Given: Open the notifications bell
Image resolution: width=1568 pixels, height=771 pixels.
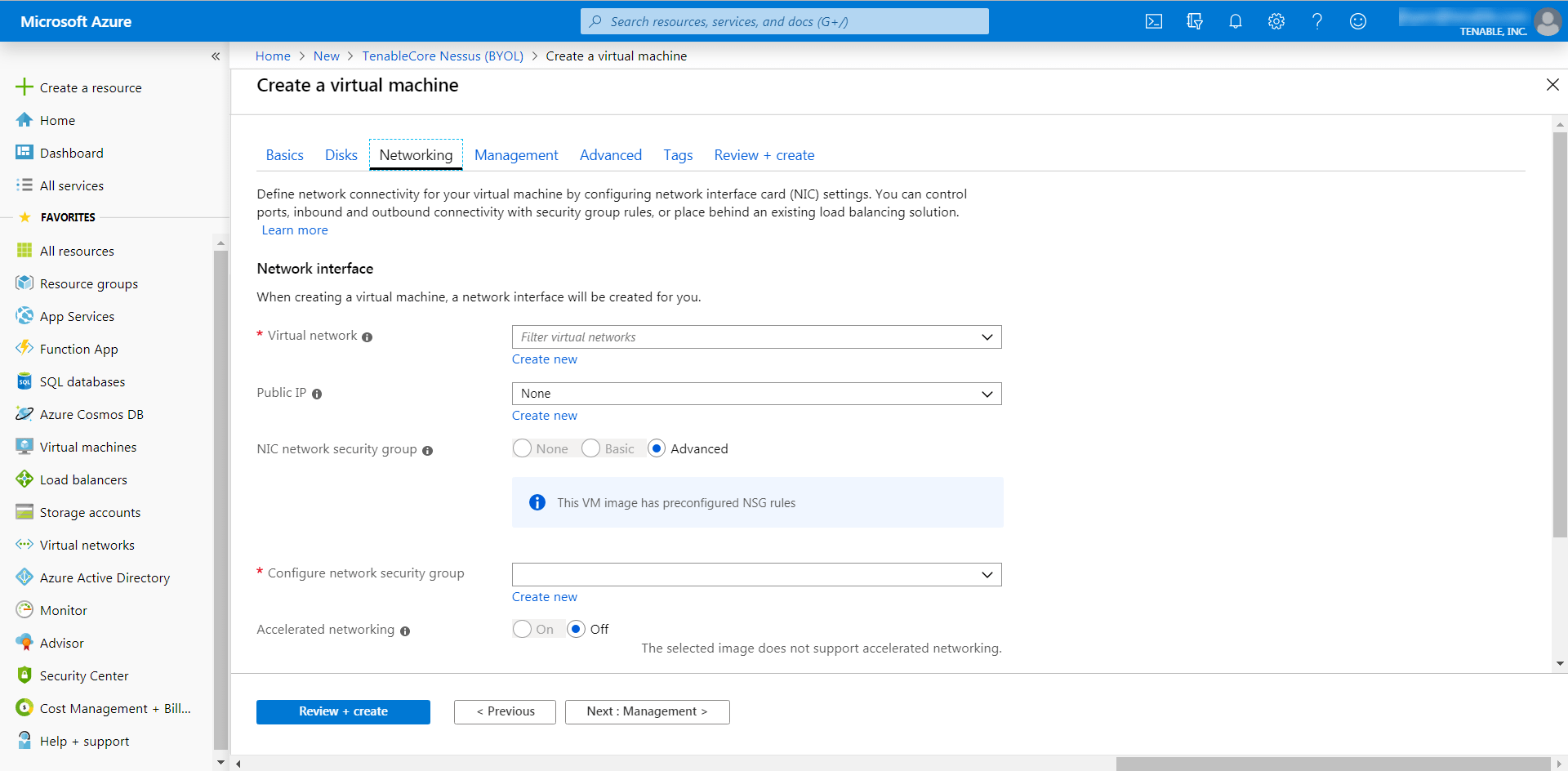Looking at the screenshot, I should [1235, 21].
